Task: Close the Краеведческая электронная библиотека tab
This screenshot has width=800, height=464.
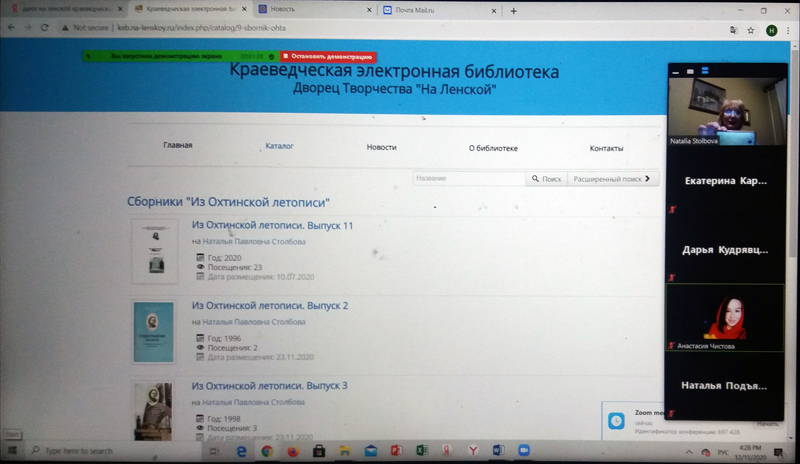Action: coord(244,9)
